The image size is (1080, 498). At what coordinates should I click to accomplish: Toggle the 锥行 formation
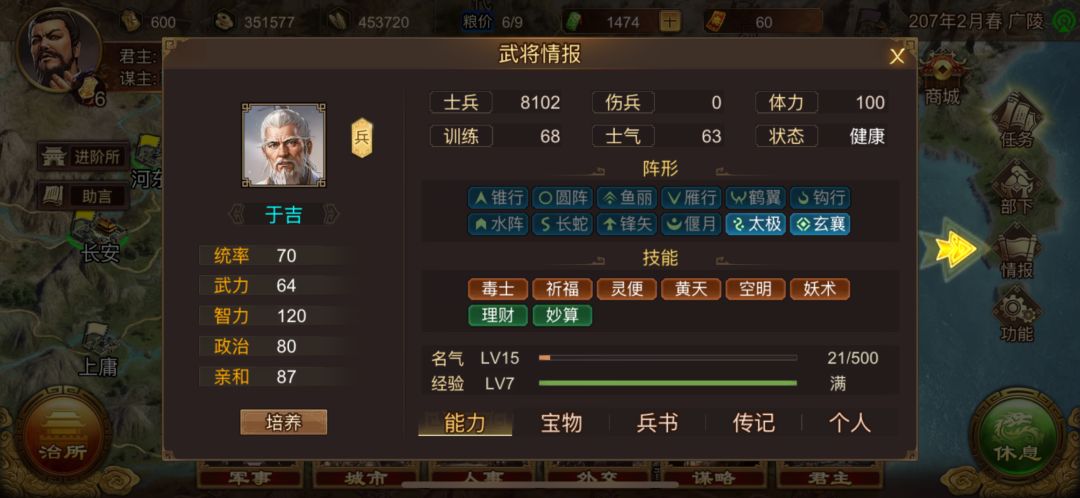498,198
